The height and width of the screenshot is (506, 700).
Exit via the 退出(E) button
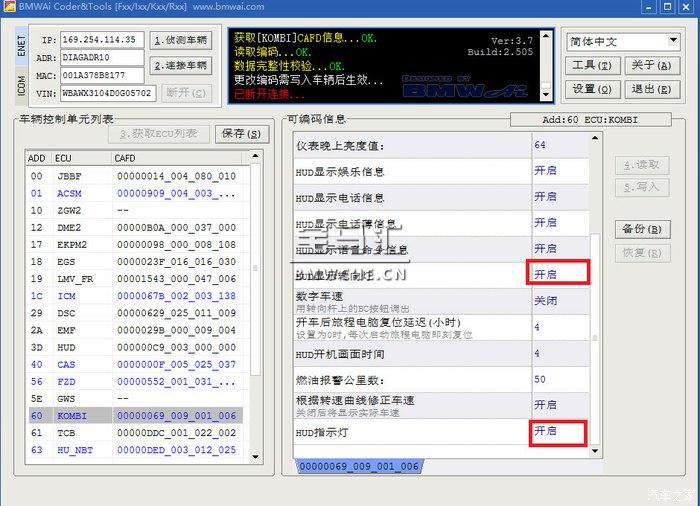650,89
